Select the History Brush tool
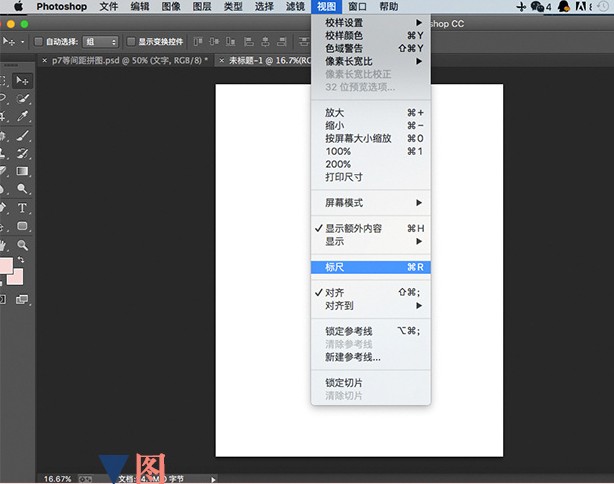 23,153
